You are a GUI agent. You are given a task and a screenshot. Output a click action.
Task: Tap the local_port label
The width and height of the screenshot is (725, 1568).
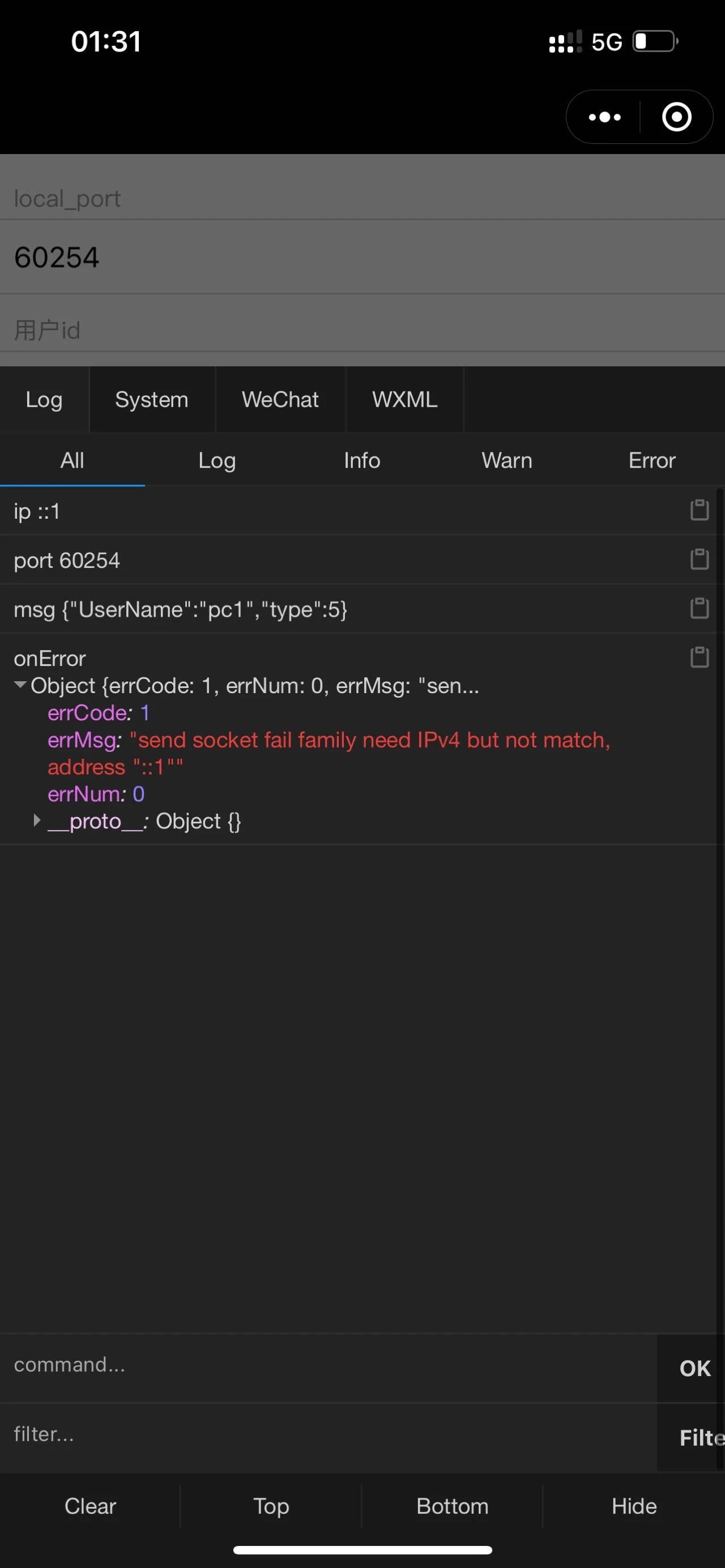click(x=67, y=198)
